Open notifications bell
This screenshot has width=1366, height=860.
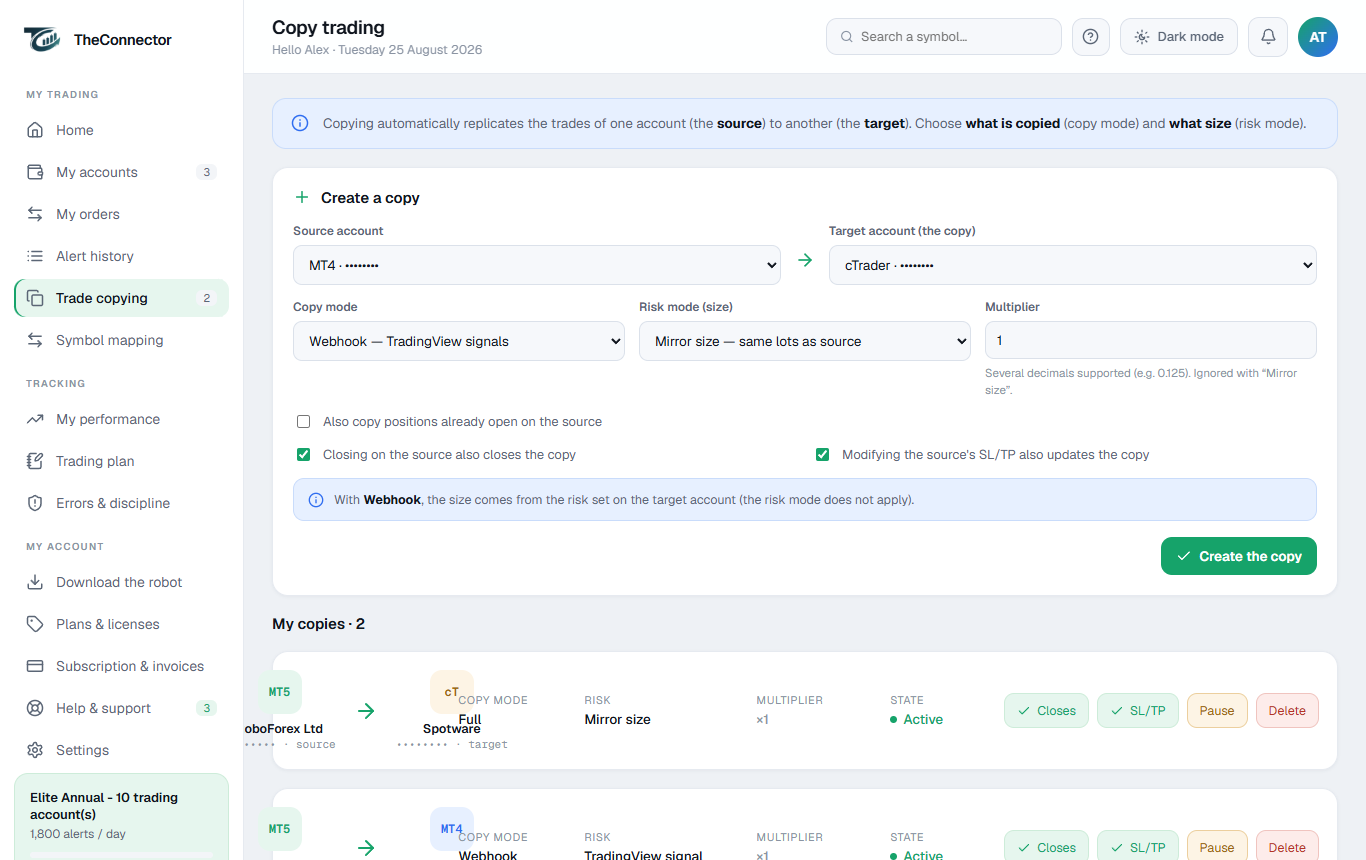1268,37
